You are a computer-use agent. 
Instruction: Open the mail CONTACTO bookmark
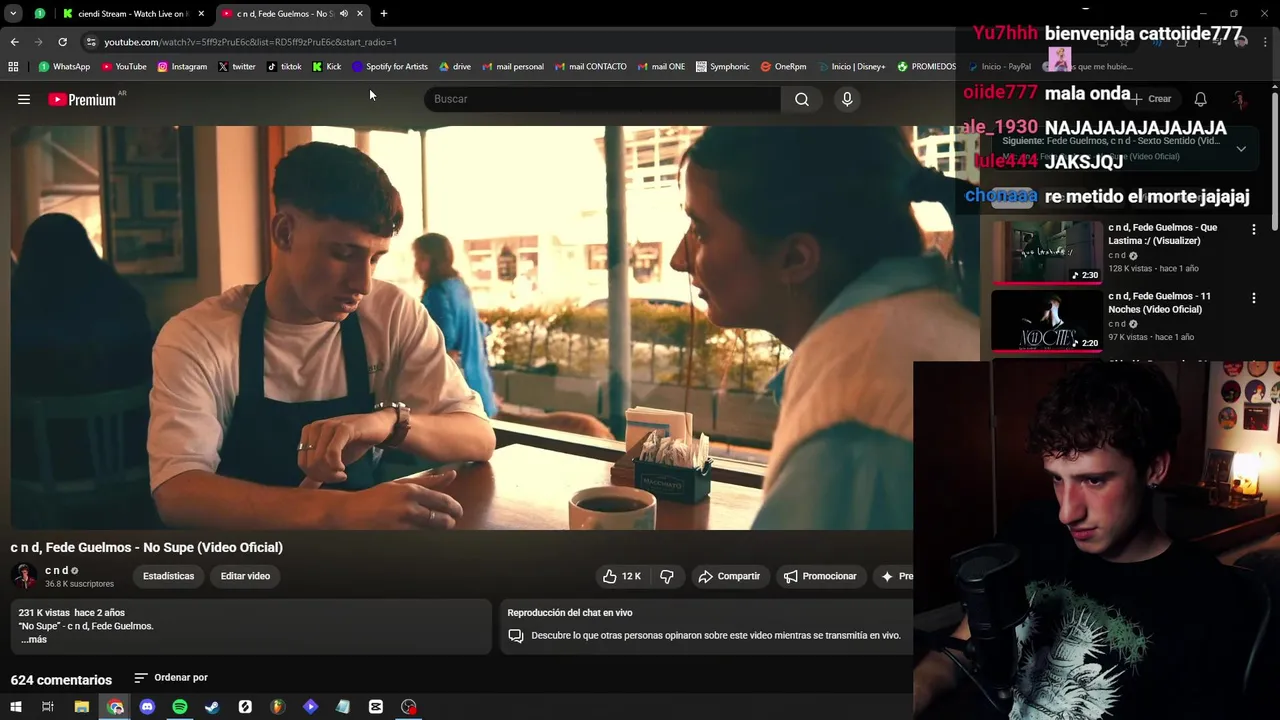click(x=590, y=67)
